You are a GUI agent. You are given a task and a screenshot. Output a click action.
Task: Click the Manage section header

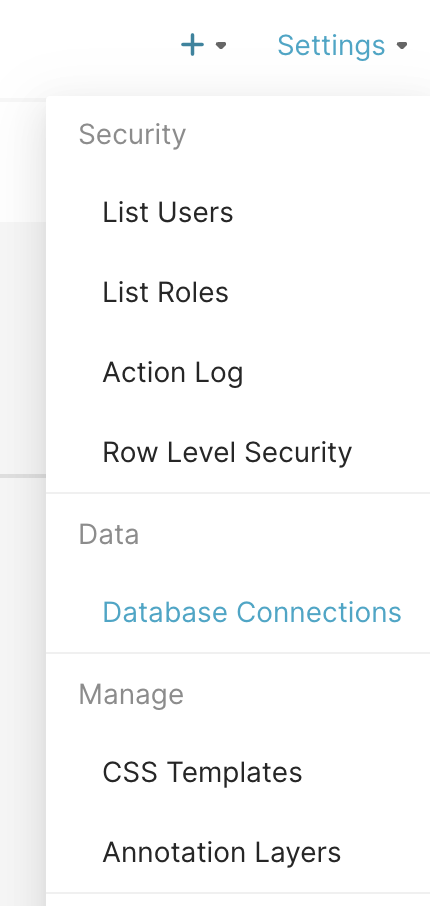(131, 694)
